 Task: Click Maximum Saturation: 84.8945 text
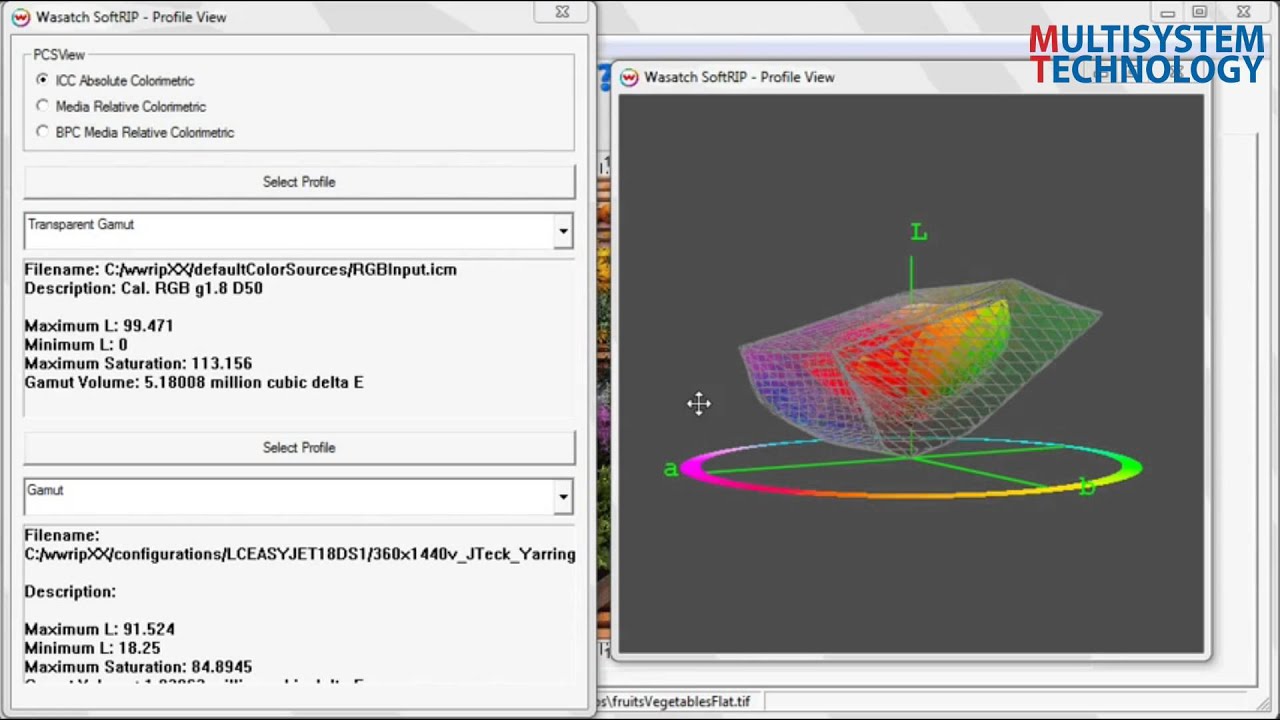click(138, 667)
